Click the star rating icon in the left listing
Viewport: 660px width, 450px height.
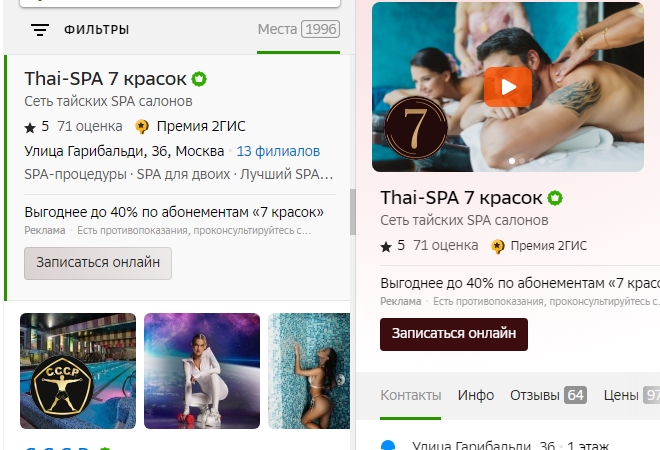(30, 128)
